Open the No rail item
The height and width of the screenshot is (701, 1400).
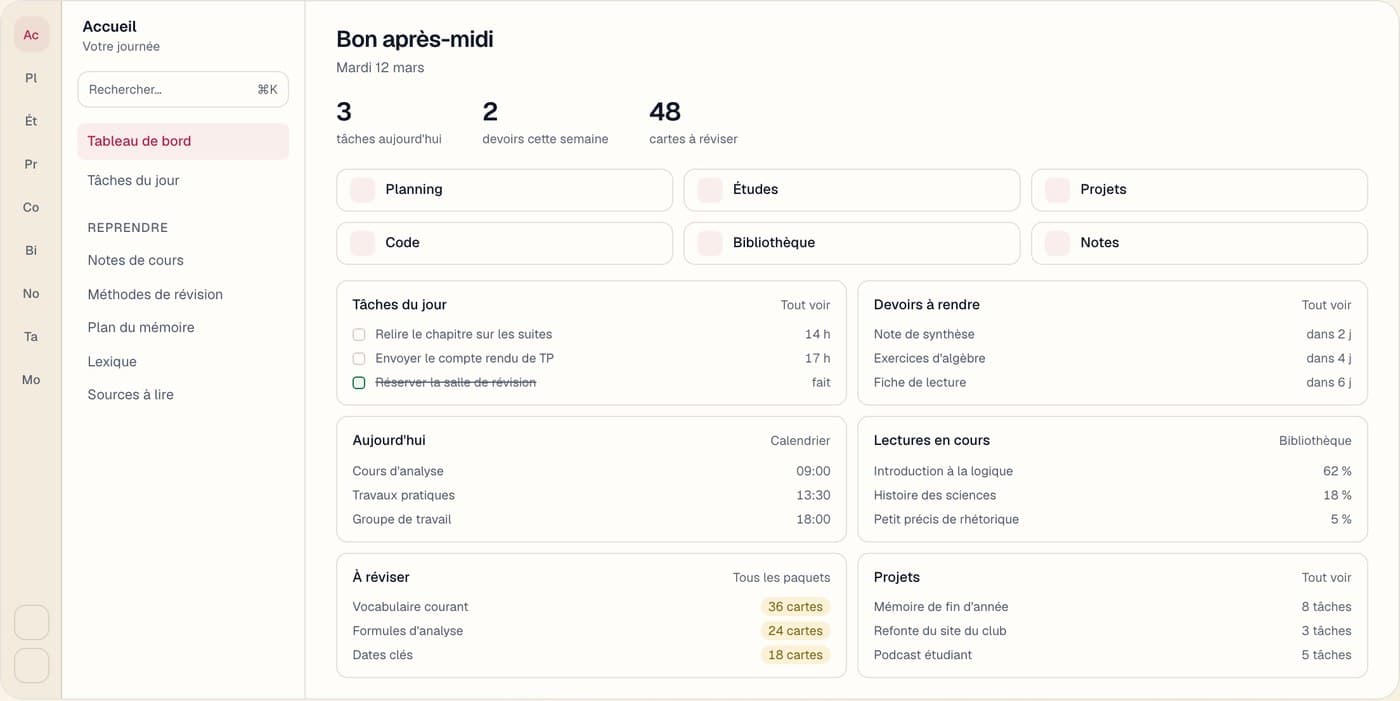31,293
